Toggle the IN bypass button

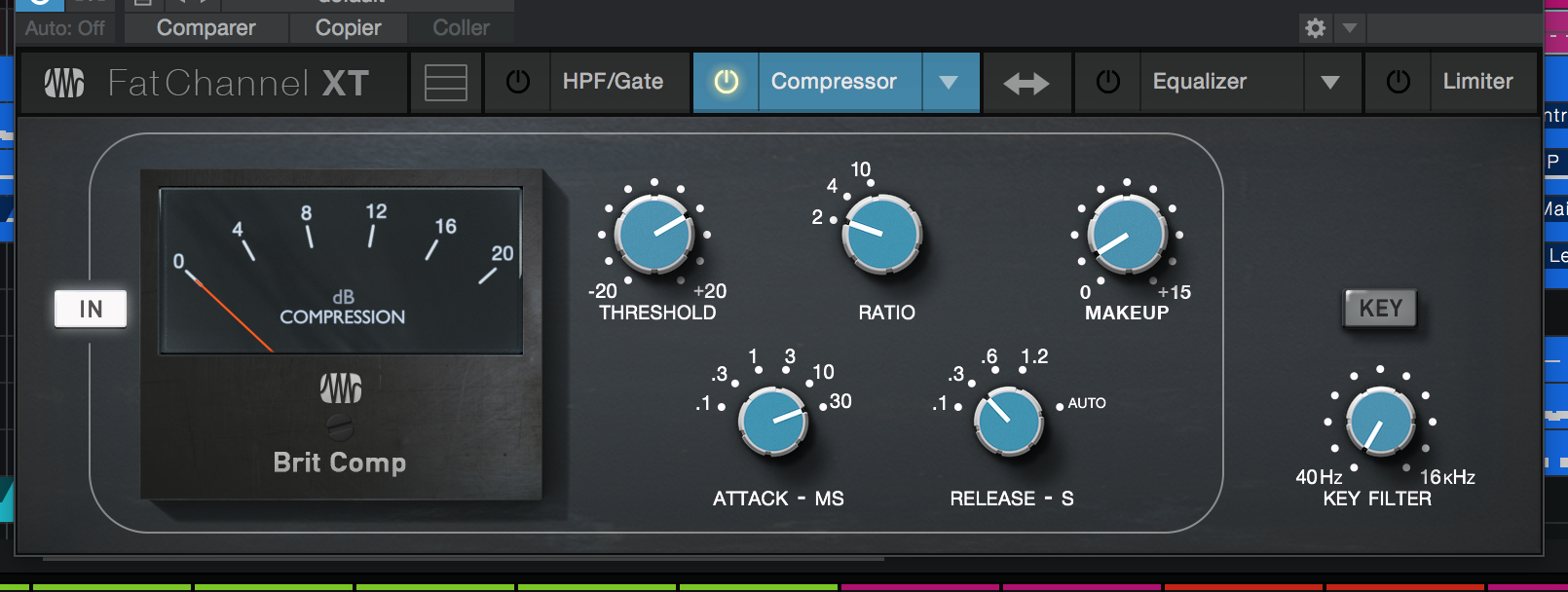tap(91, 309)
